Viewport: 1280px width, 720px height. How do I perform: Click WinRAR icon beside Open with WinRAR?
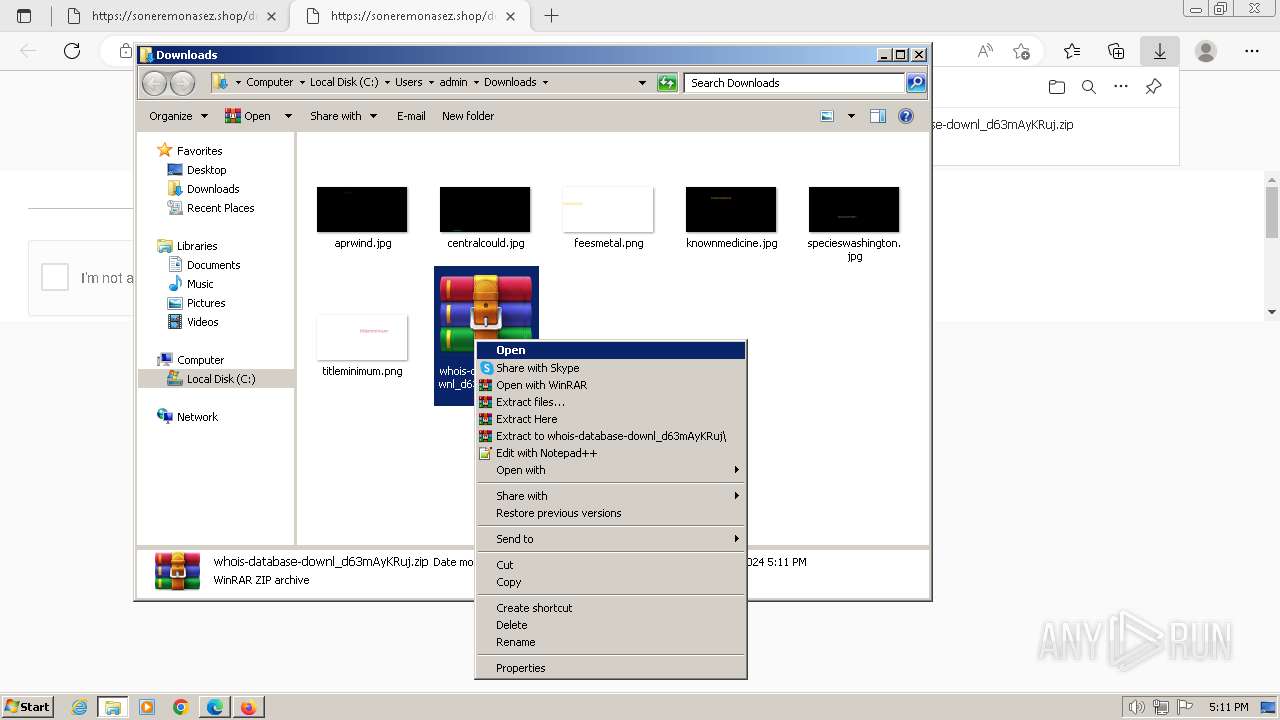487,385
